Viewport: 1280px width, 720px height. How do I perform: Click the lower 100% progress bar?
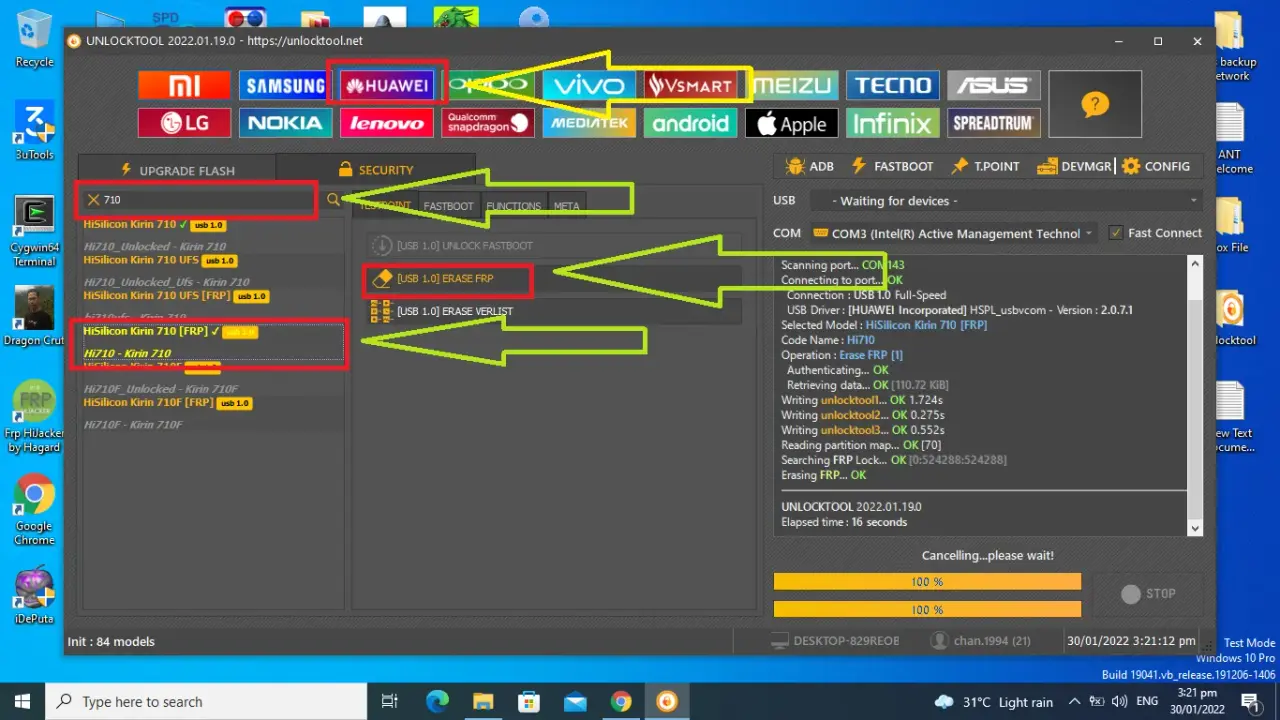tap(927, 609)
